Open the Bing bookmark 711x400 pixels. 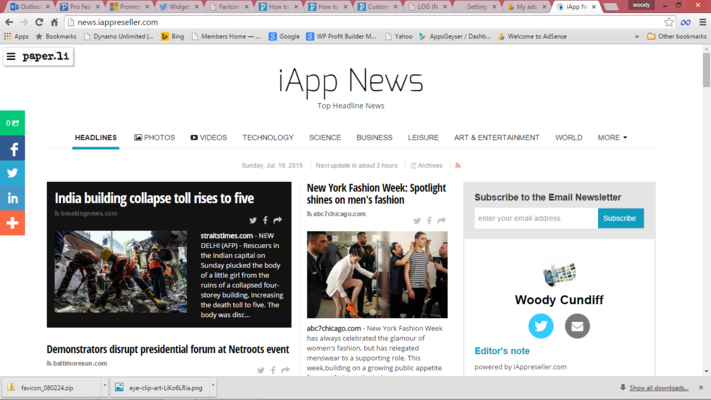(x=173, y=36)
